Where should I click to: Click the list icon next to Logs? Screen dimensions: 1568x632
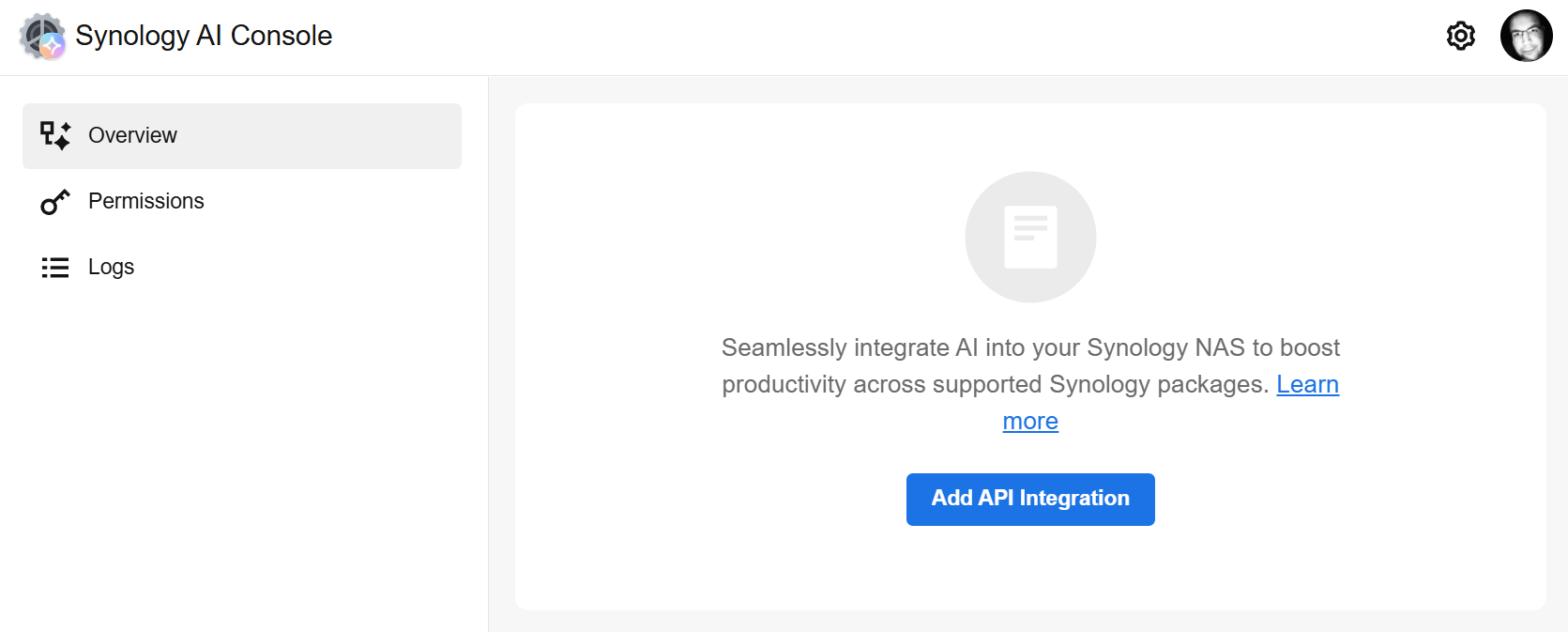[54, 267]
